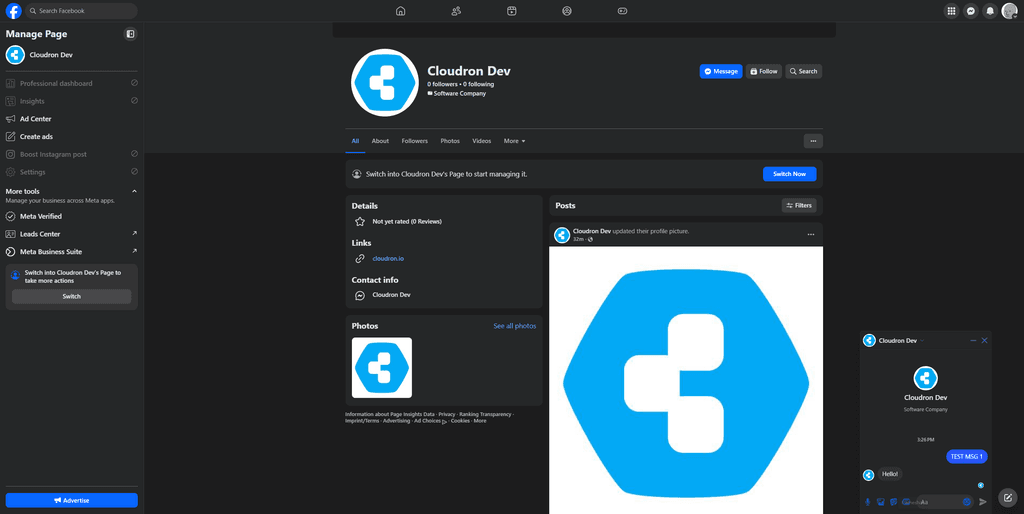Click the send message arrow in chat
Screen dimensions: 1024x514
(x=983, y=502)
